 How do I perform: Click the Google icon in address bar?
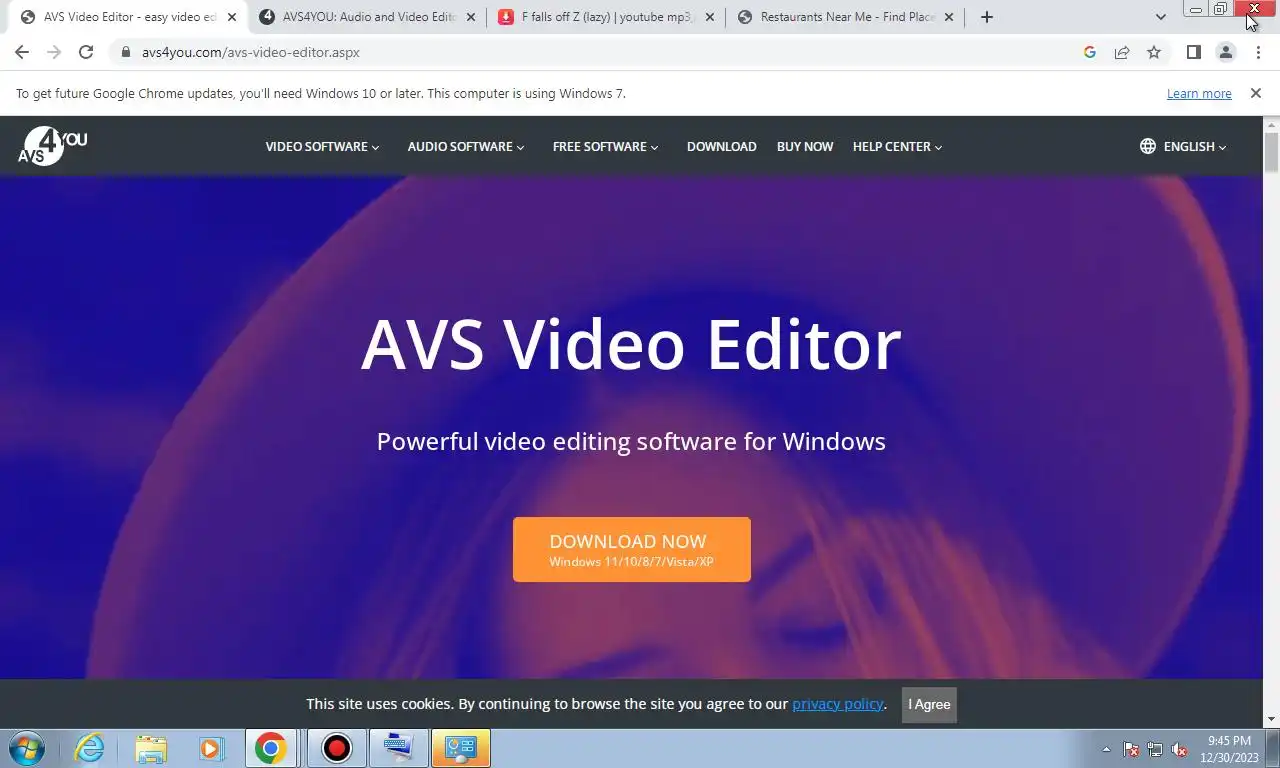pos(1090,52)
